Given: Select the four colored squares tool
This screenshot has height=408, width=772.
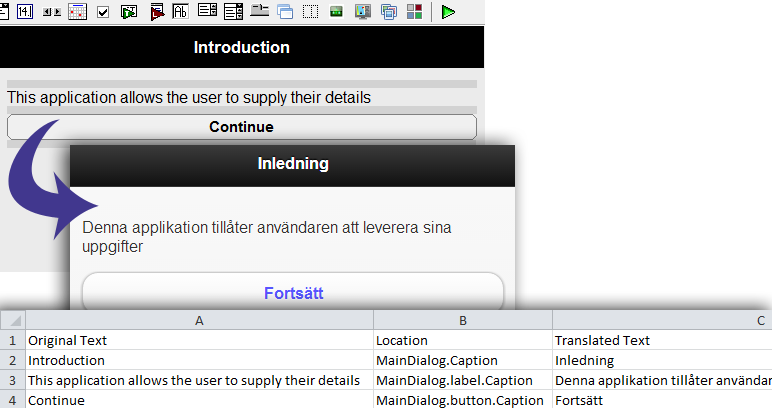Looking at the screenshot, I should (415, 12).
